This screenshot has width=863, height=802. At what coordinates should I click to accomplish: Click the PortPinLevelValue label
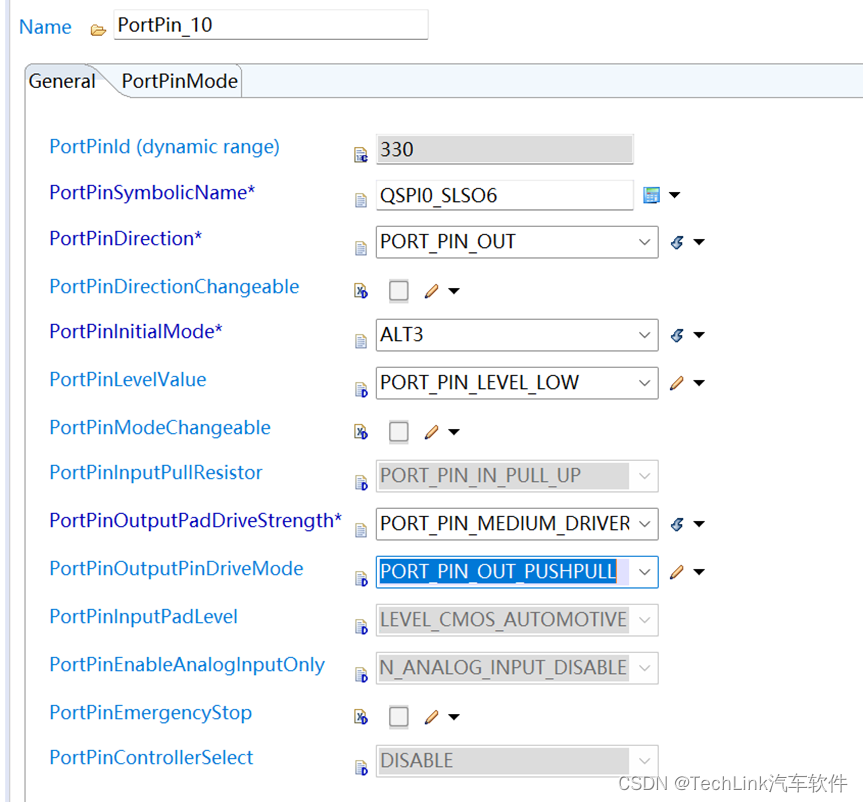128,380
